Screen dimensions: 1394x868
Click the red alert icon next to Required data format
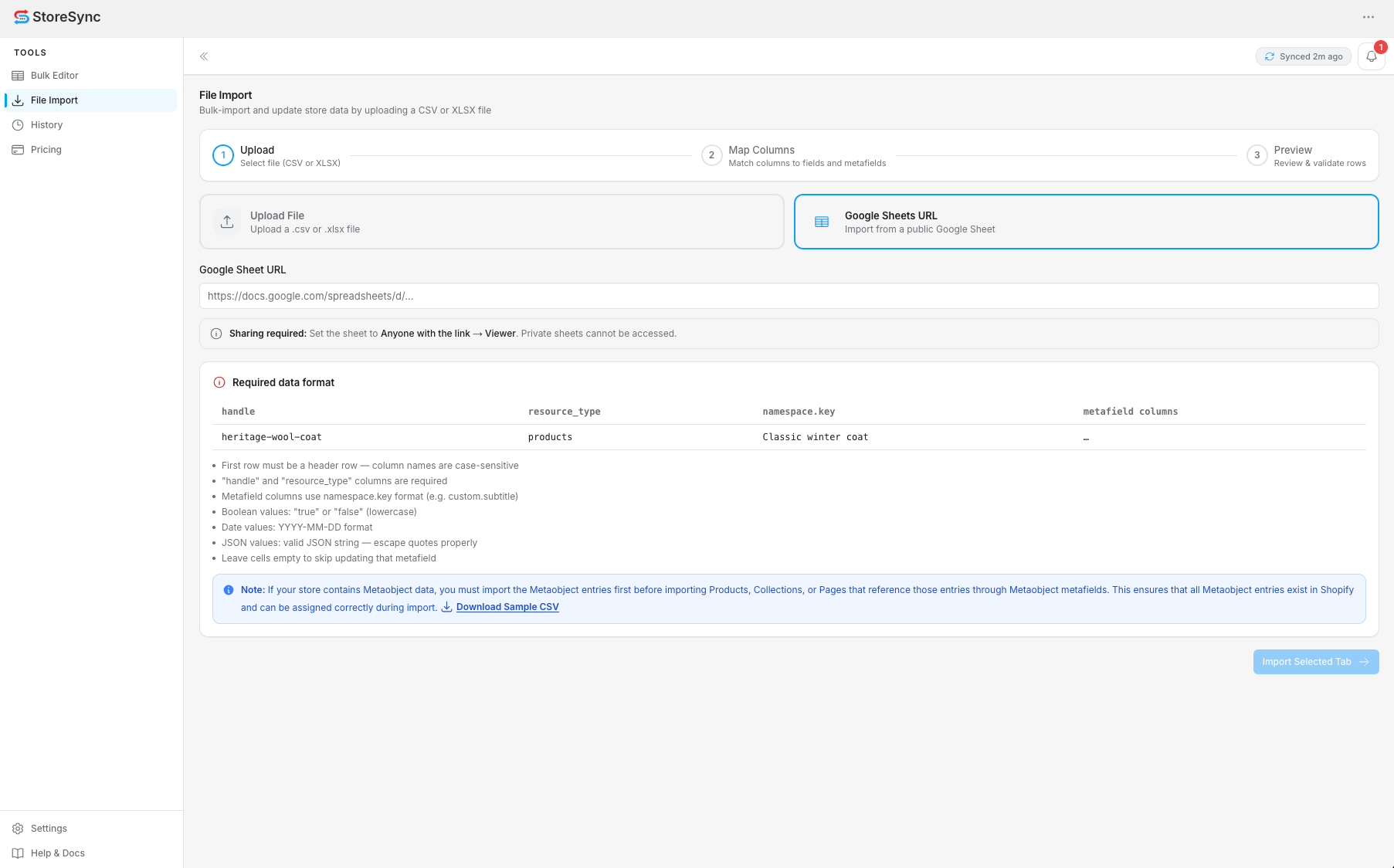(219, 382)
